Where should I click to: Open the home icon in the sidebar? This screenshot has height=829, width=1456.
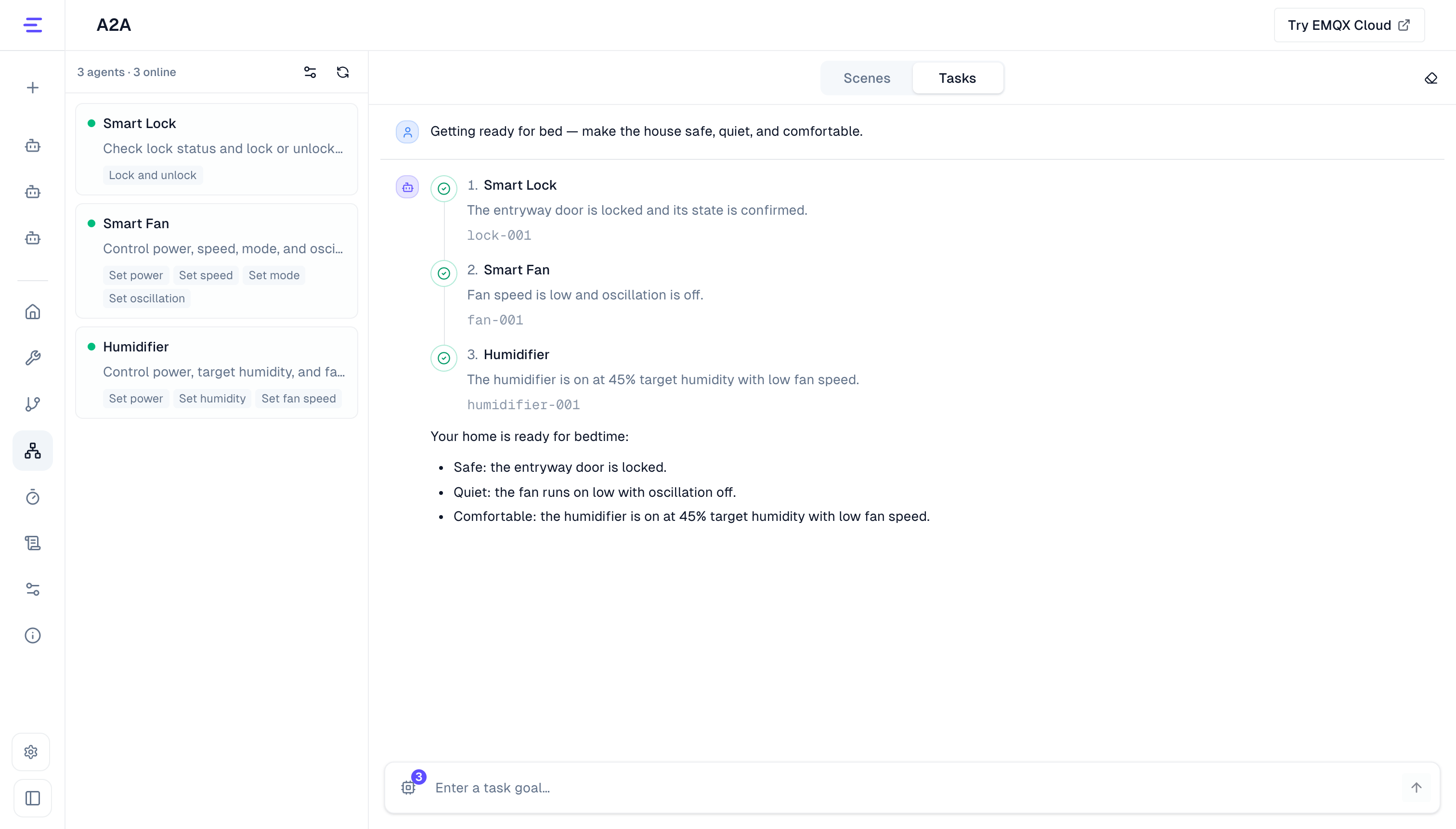point(32,312)
